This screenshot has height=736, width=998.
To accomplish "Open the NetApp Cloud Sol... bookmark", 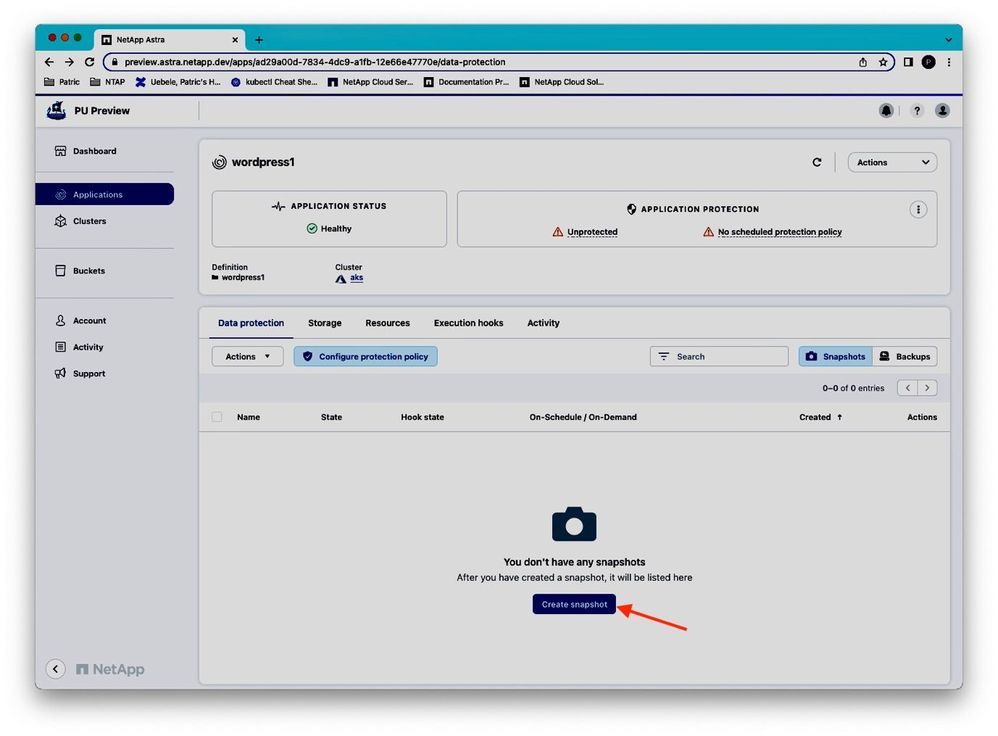I will [562, 81].
